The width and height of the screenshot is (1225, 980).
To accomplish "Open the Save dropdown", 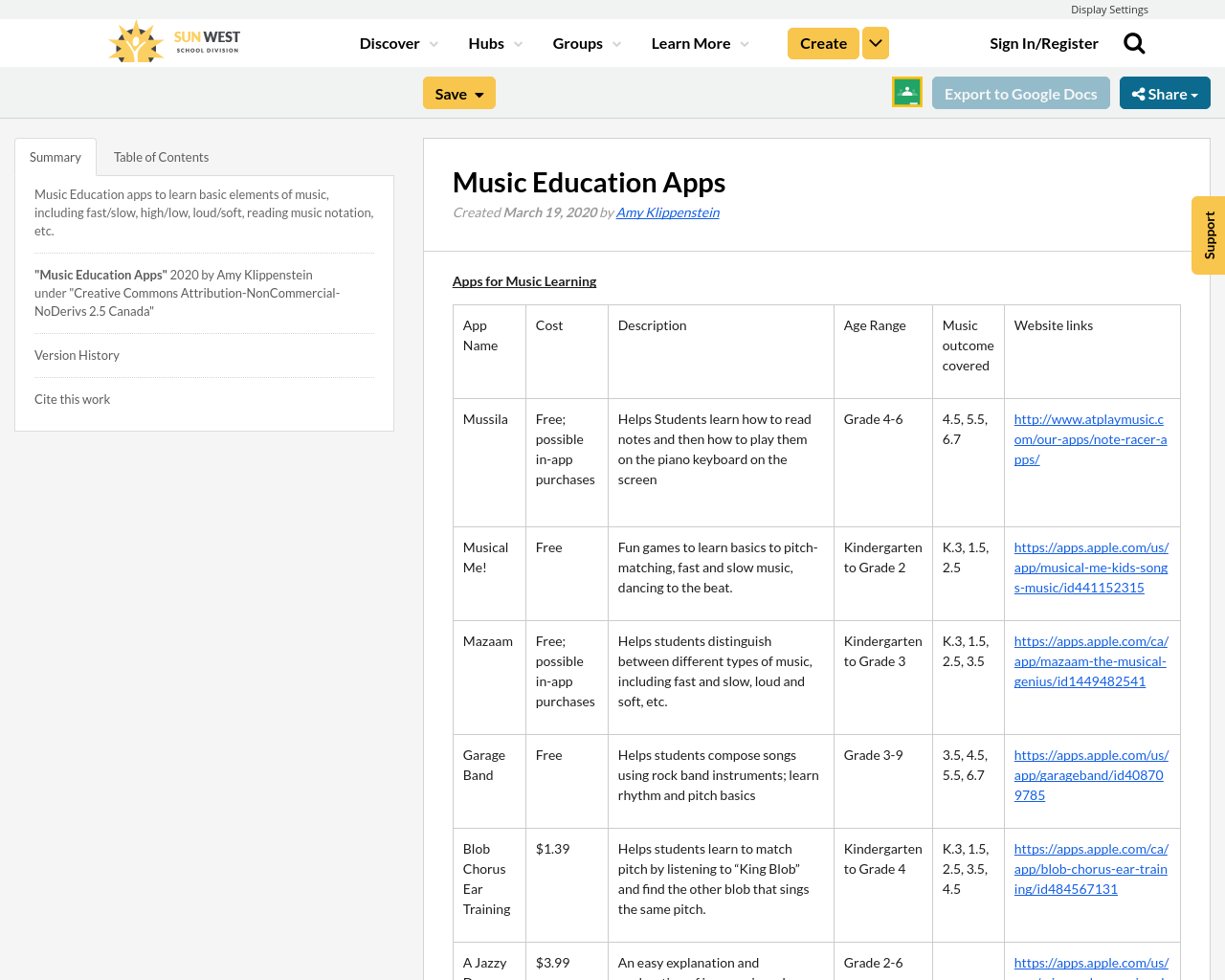I will click(459, 93).
